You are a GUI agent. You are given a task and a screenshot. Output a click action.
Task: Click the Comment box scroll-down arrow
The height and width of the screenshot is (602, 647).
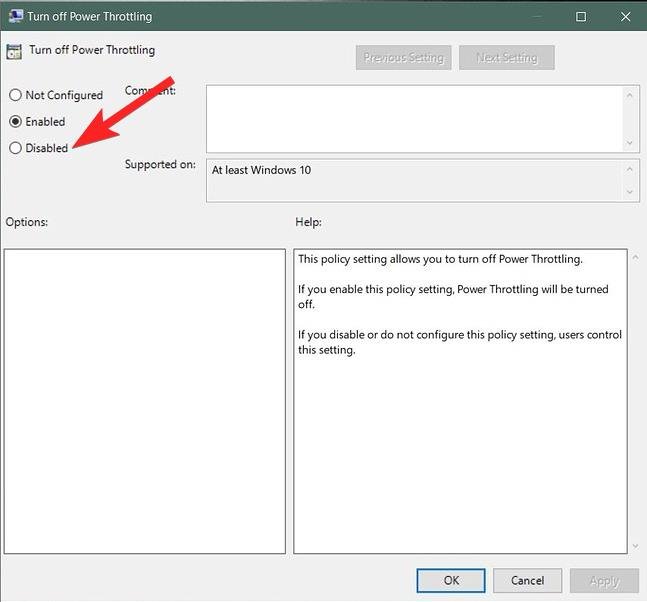point(630,143)
